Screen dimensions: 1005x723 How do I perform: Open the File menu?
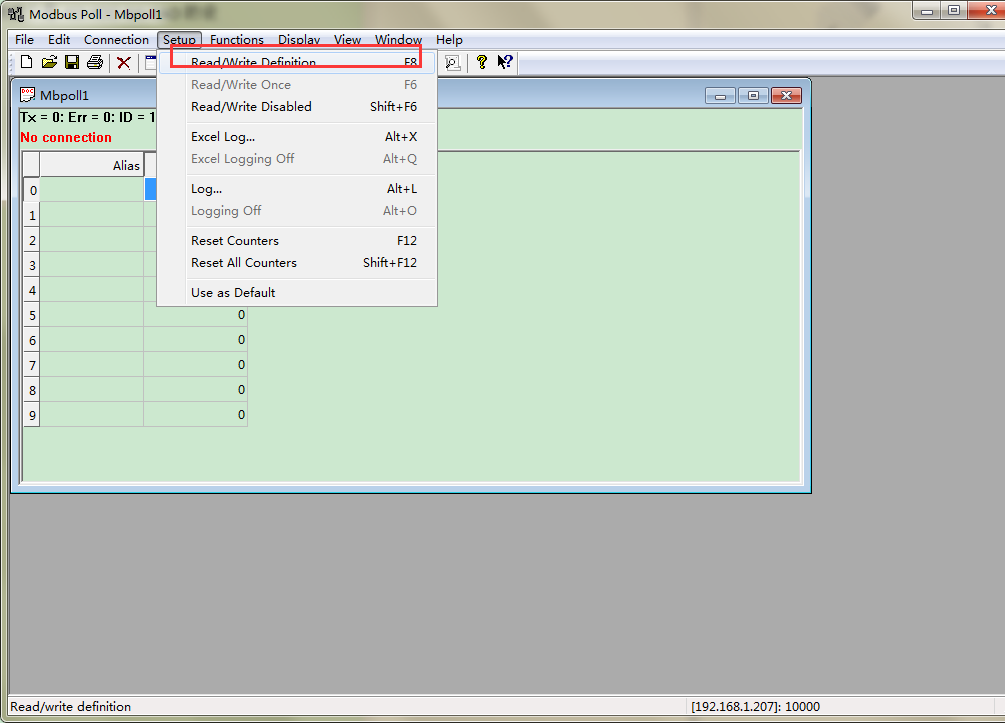pos(24,40)
